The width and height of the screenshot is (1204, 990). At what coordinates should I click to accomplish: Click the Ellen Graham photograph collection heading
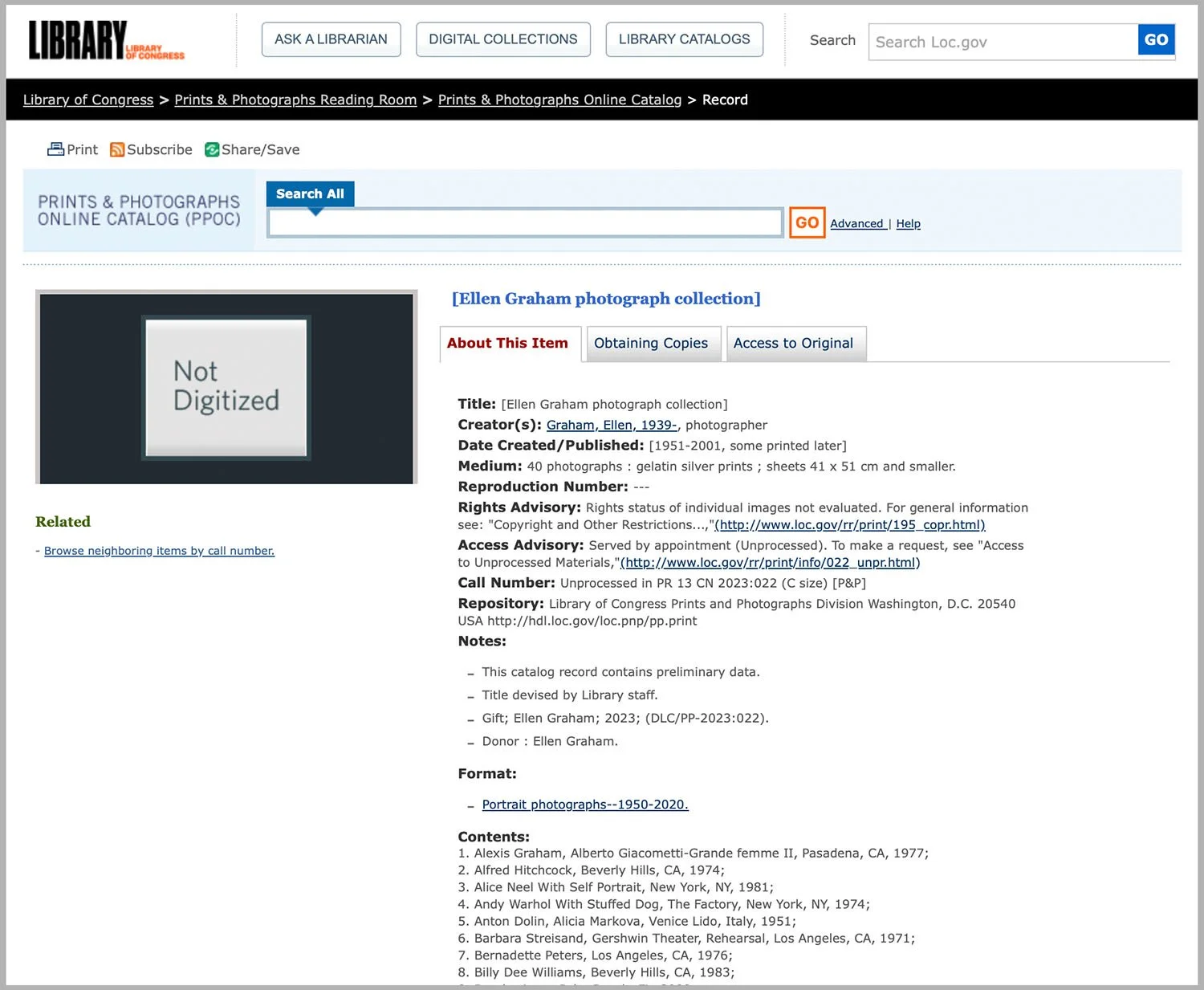click(x=606, y=299)
